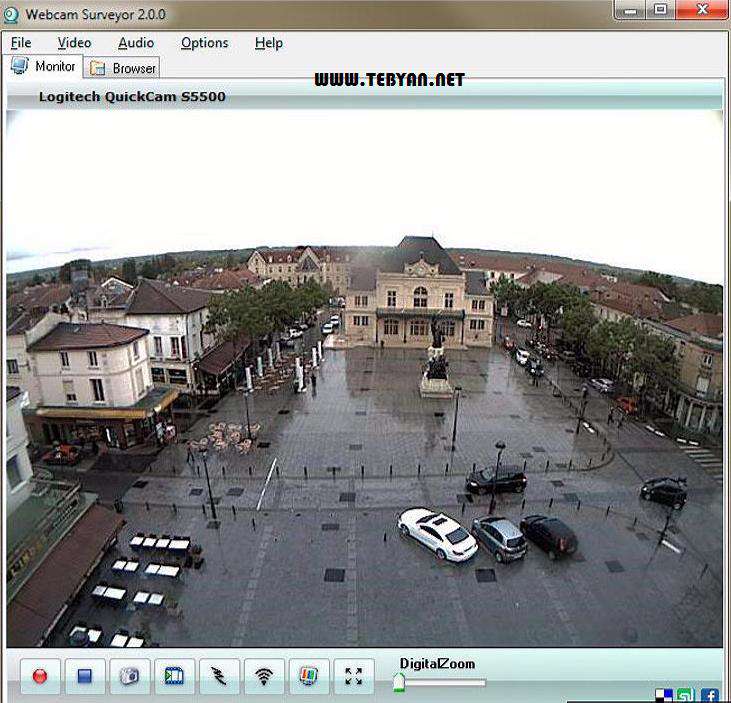Click the Facebook icon in the bottom corner
The image size is (731, 703).
[710, 696]
